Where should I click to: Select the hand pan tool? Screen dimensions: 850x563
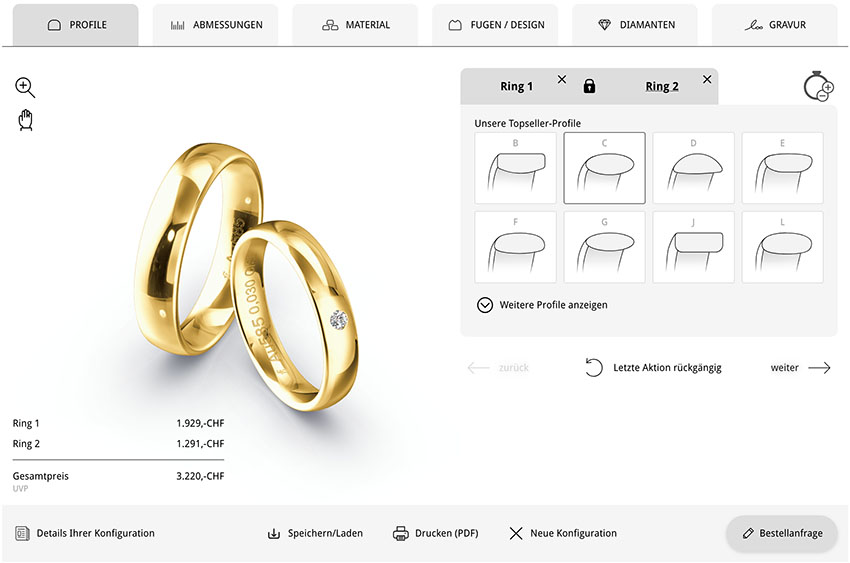pos(25,120)
